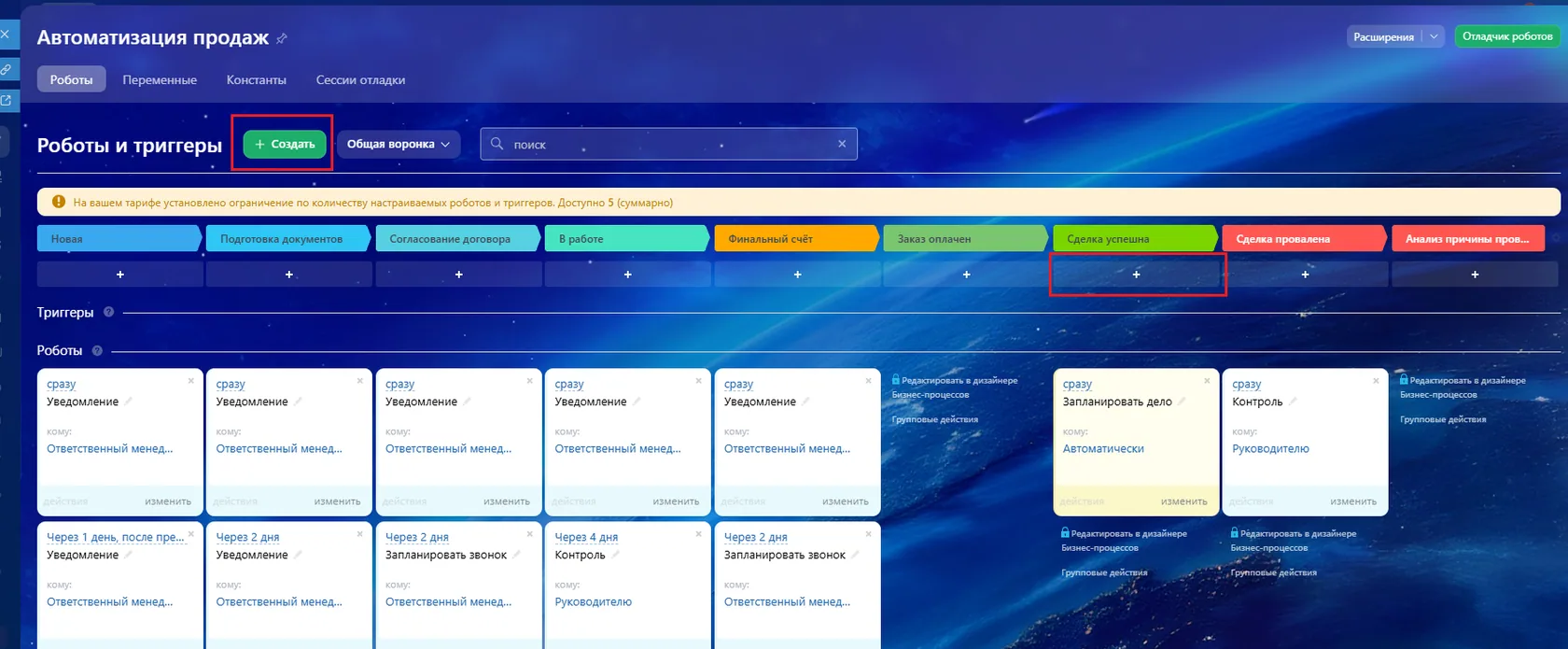1568x649 pixels.
Task: Change the Через 4 дня delay link
Action: point(586,537)
